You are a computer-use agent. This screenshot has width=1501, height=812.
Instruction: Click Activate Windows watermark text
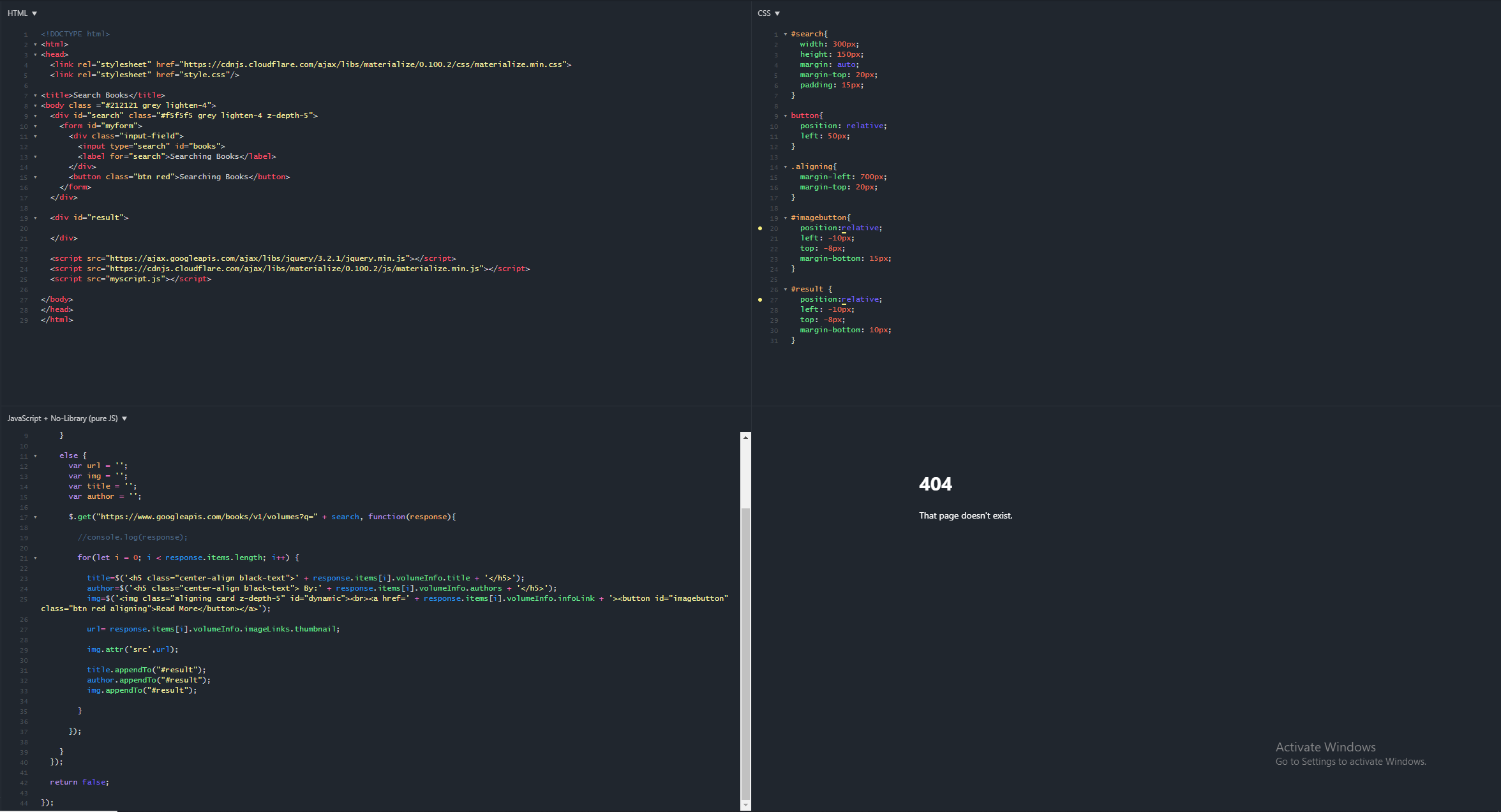pos(1325,747)
